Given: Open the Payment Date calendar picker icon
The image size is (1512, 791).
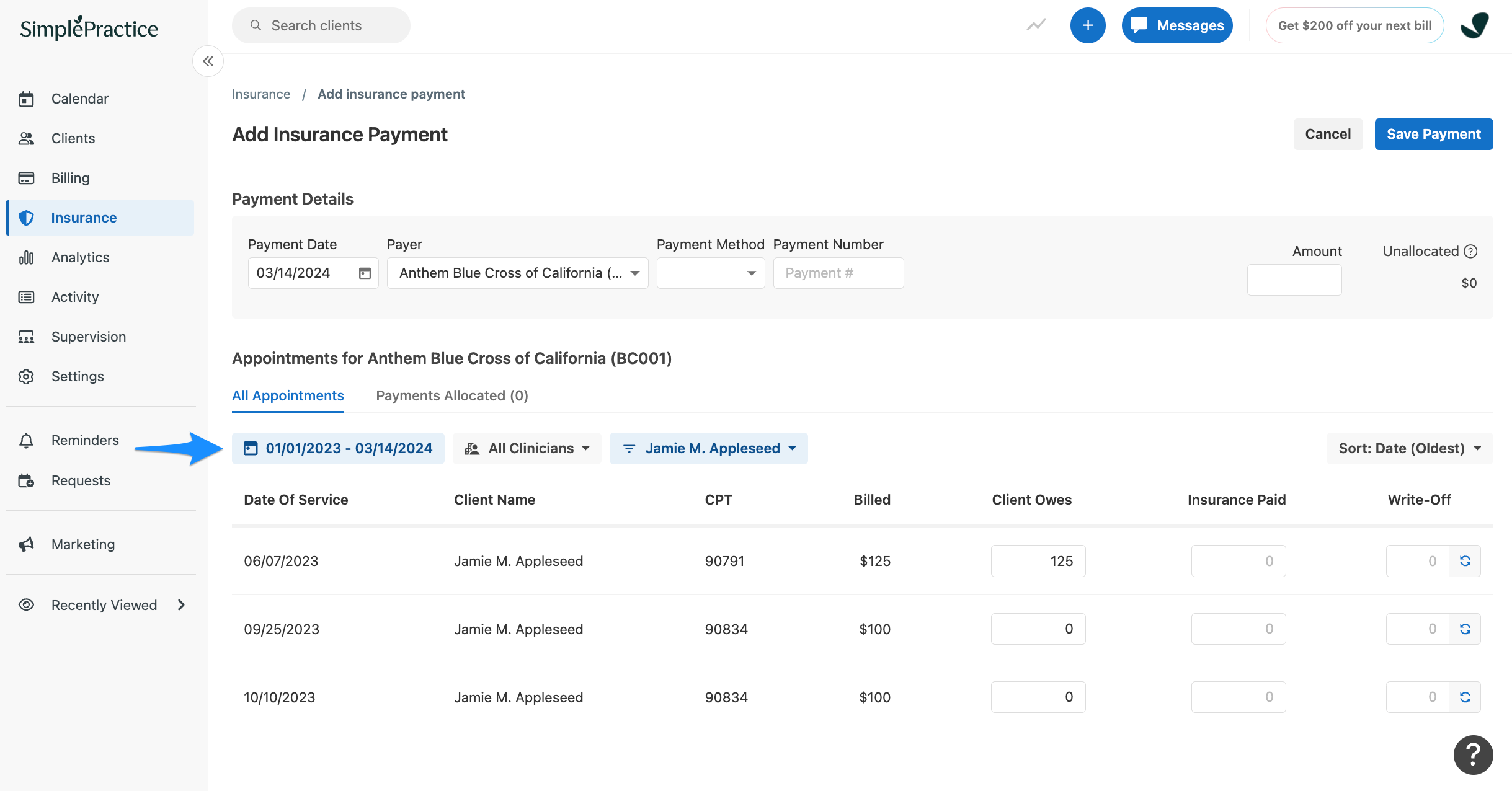Looking at the screenshot, I should tap(365, 273).
